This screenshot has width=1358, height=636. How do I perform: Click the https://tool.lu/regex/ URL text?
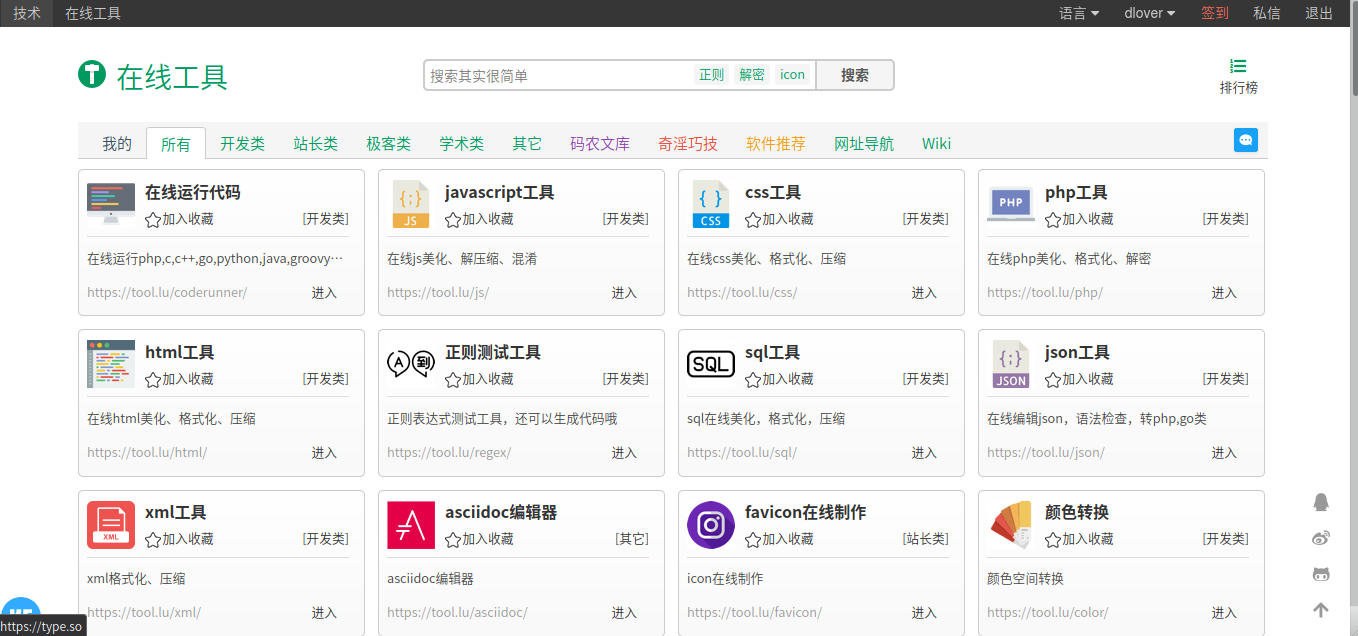[x=449, y=453]
